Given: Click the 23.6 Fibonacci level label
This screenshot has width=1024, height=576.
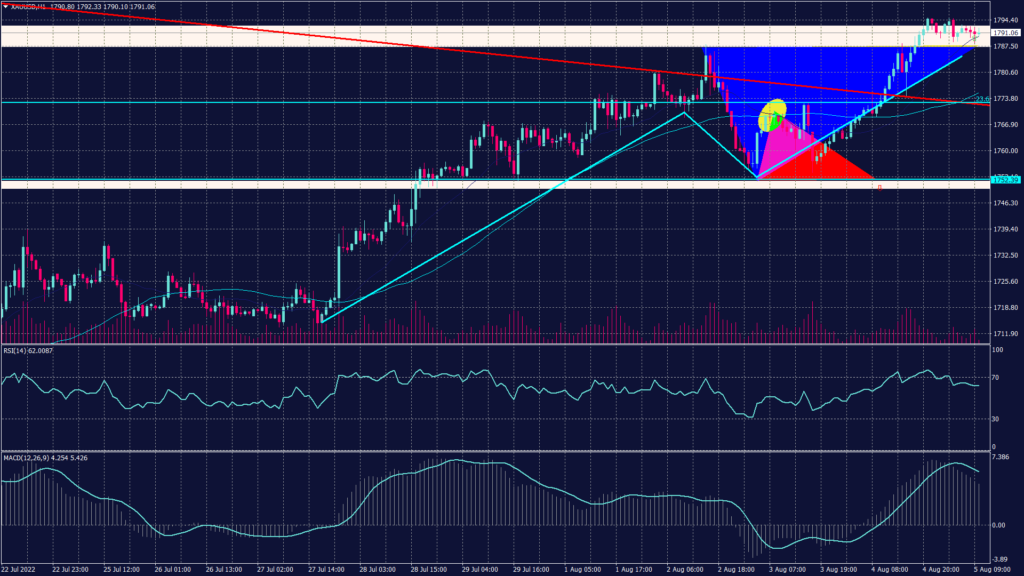Looking at the screenshot, I should click(982, 99).
